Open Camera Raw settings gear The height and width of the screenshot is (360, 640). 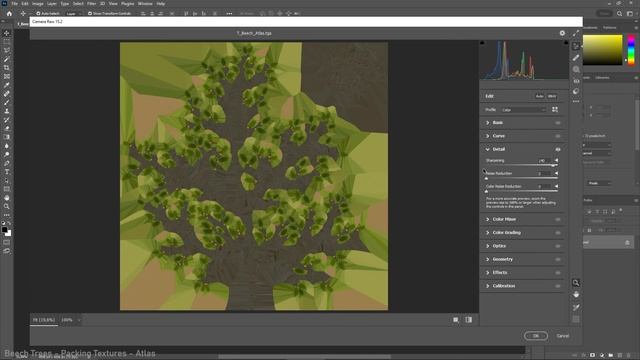tap(562, 33)
